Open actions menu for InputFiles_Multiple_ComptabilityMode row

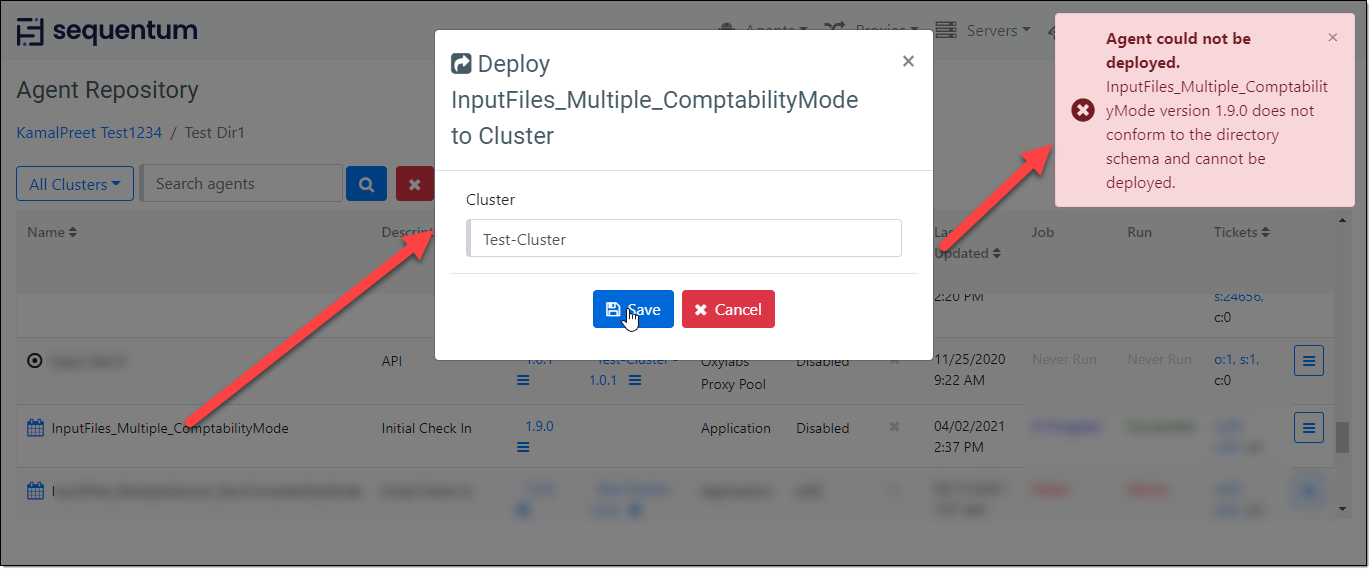pyautogui.click(x=1308, y=428)
